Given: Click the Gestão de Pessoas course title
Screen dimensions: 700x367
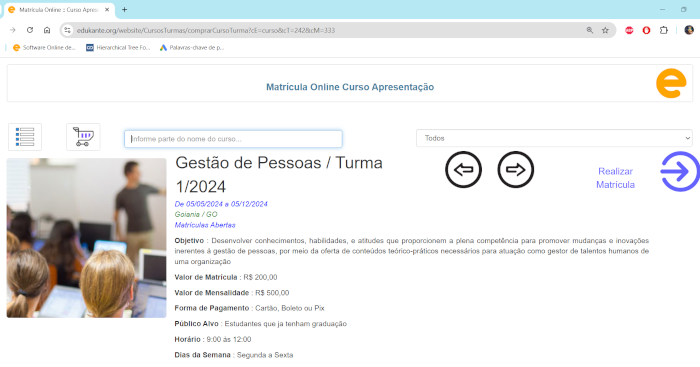Looking at the screenshot, I should coord(279,175).
